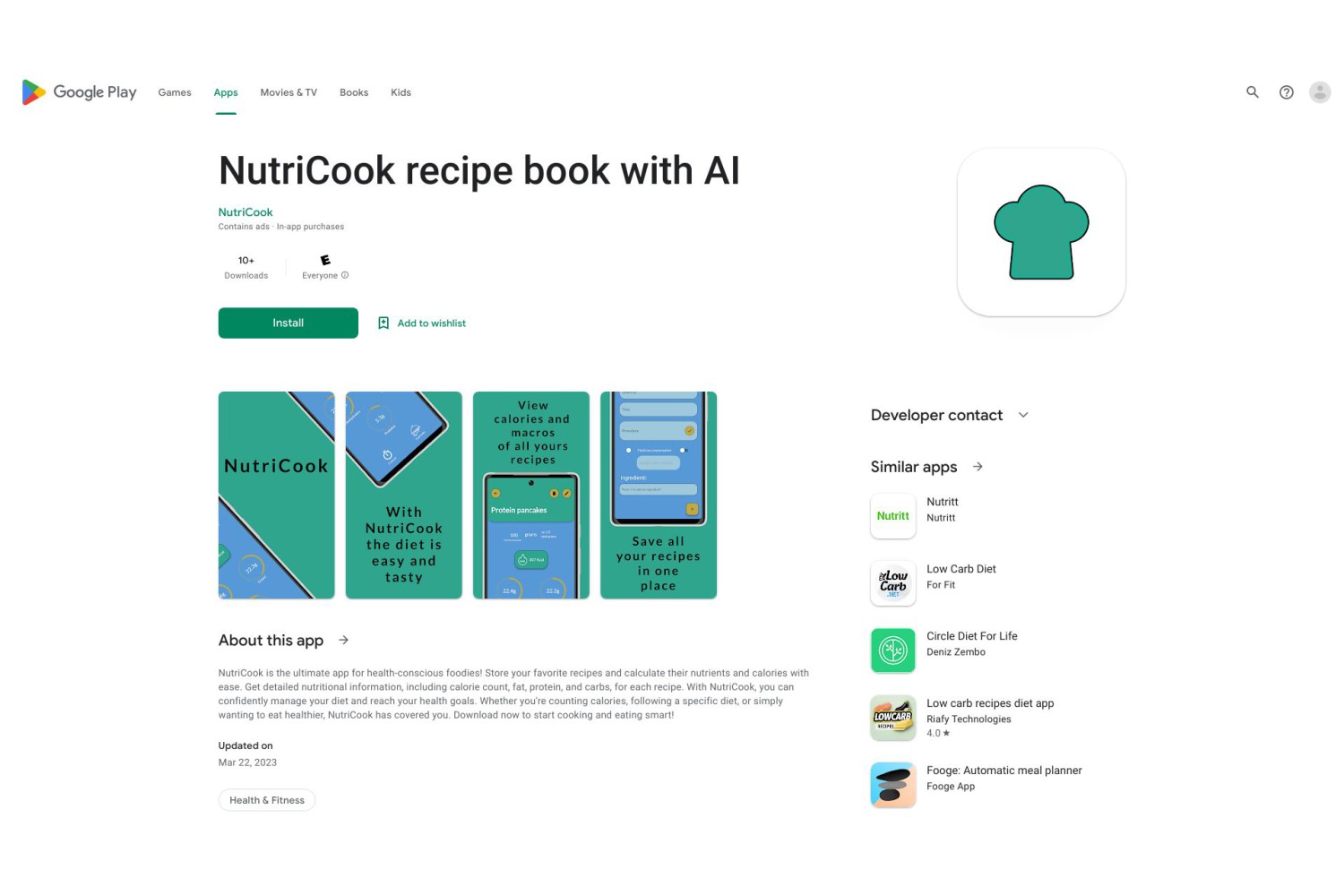Image resolution: width=1344 pixels, height=896 pixels.
Task: Click the Low Carb Diet app icon
Action: pyautogui.click(x=893, y=583)
